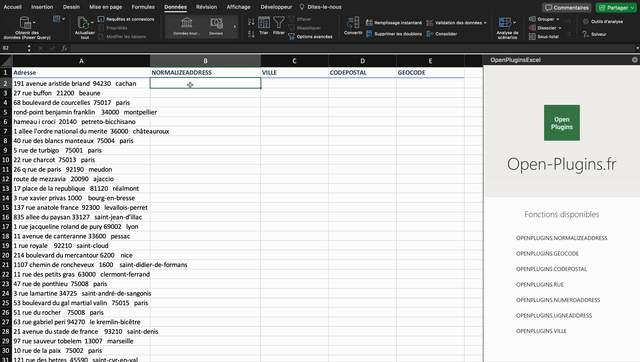Click OPENPLUGINS.NORMALIZEADDRESS function

coord(562,238)
